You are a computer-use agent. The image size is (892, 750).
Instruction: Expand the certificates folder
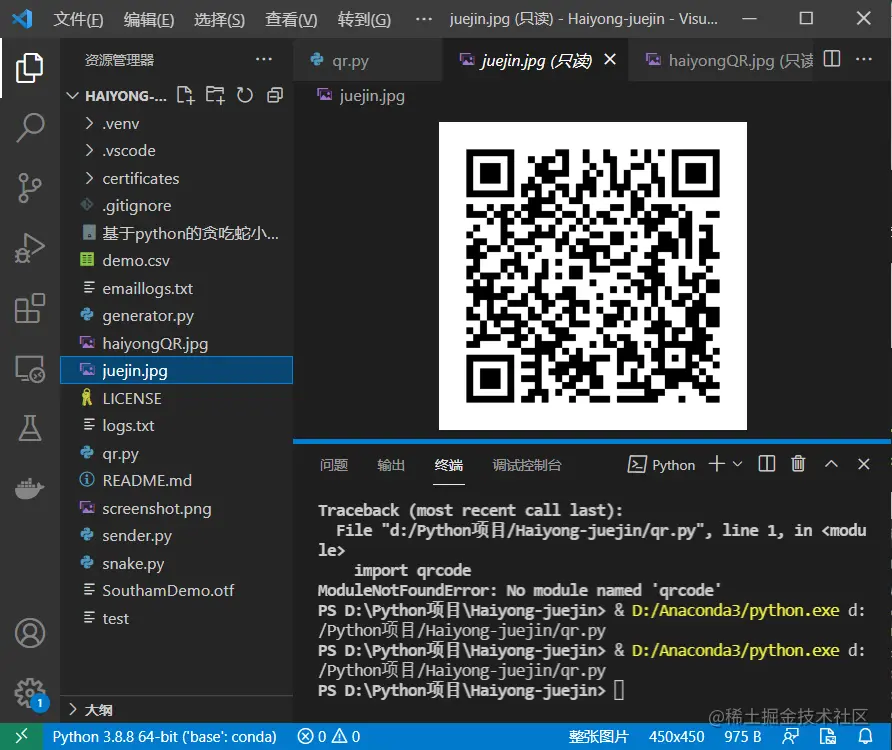(x=176, y=178)
